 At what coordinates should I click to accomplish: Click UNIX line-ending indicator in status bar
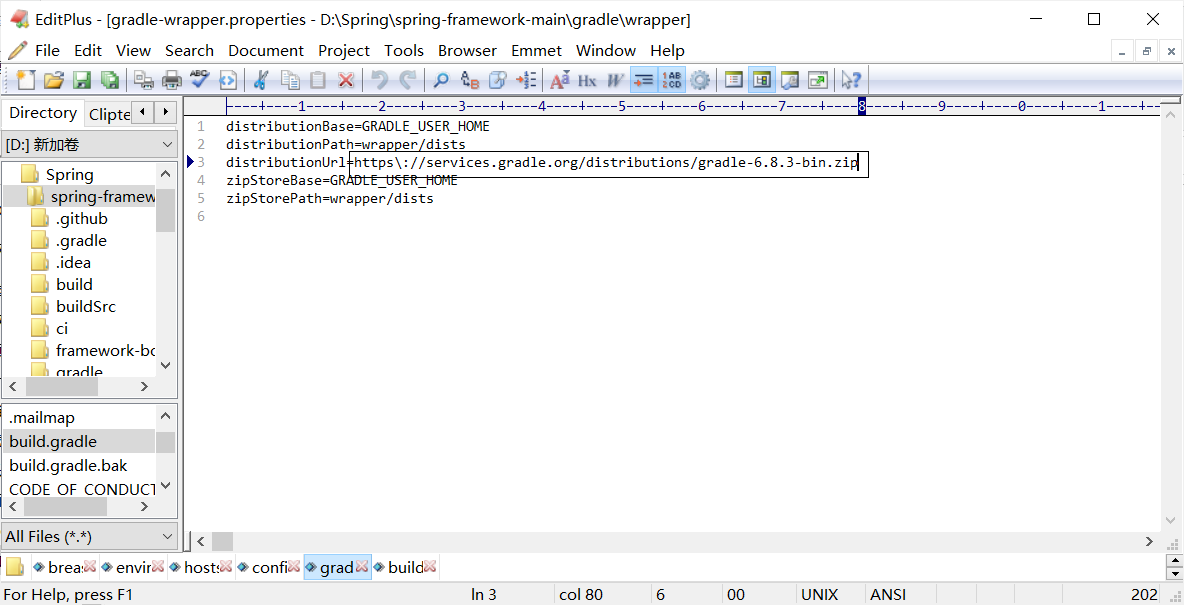[819, 595]
